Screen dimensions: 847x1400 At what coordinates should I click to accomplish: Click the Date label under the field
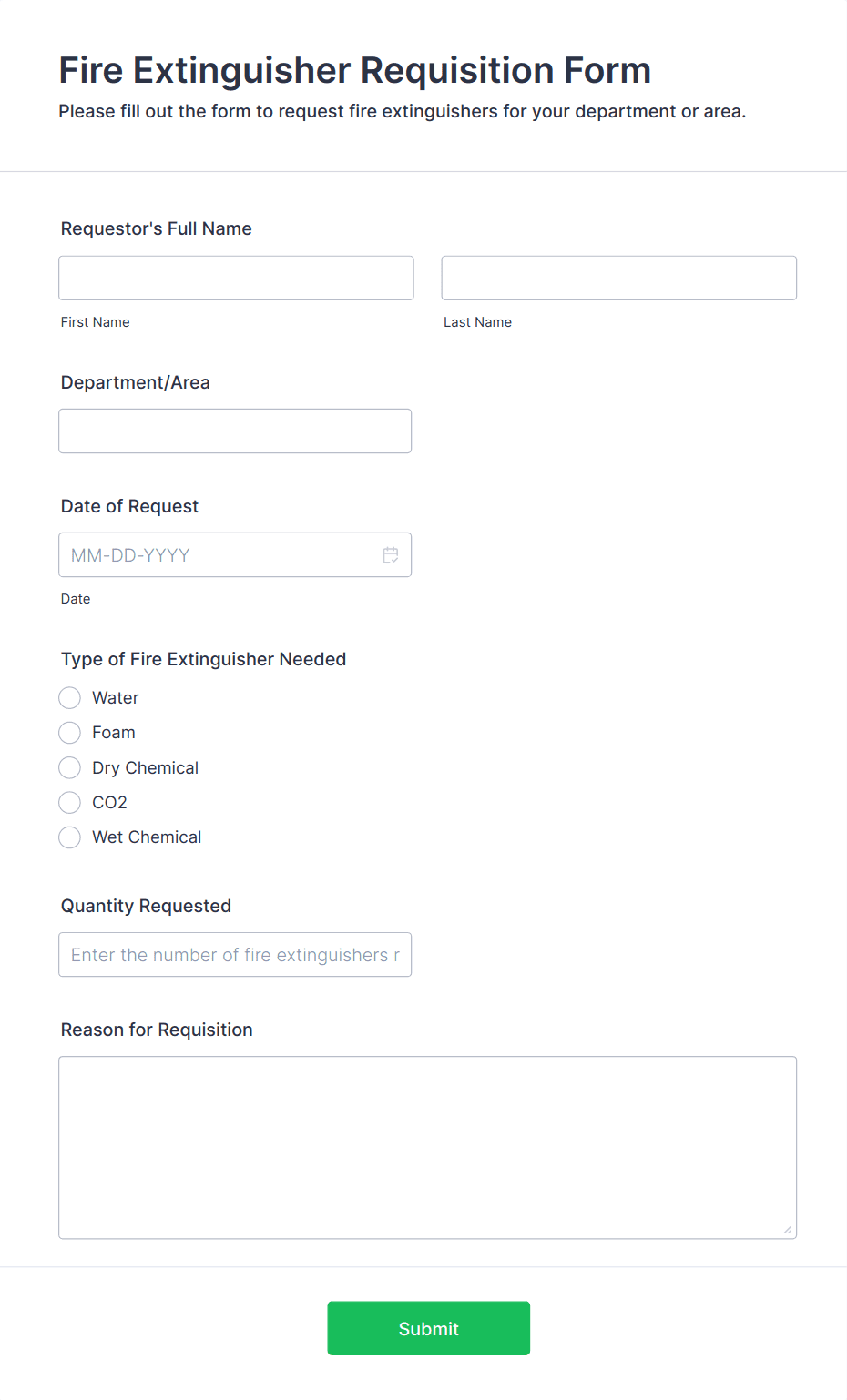coord(76,598)
